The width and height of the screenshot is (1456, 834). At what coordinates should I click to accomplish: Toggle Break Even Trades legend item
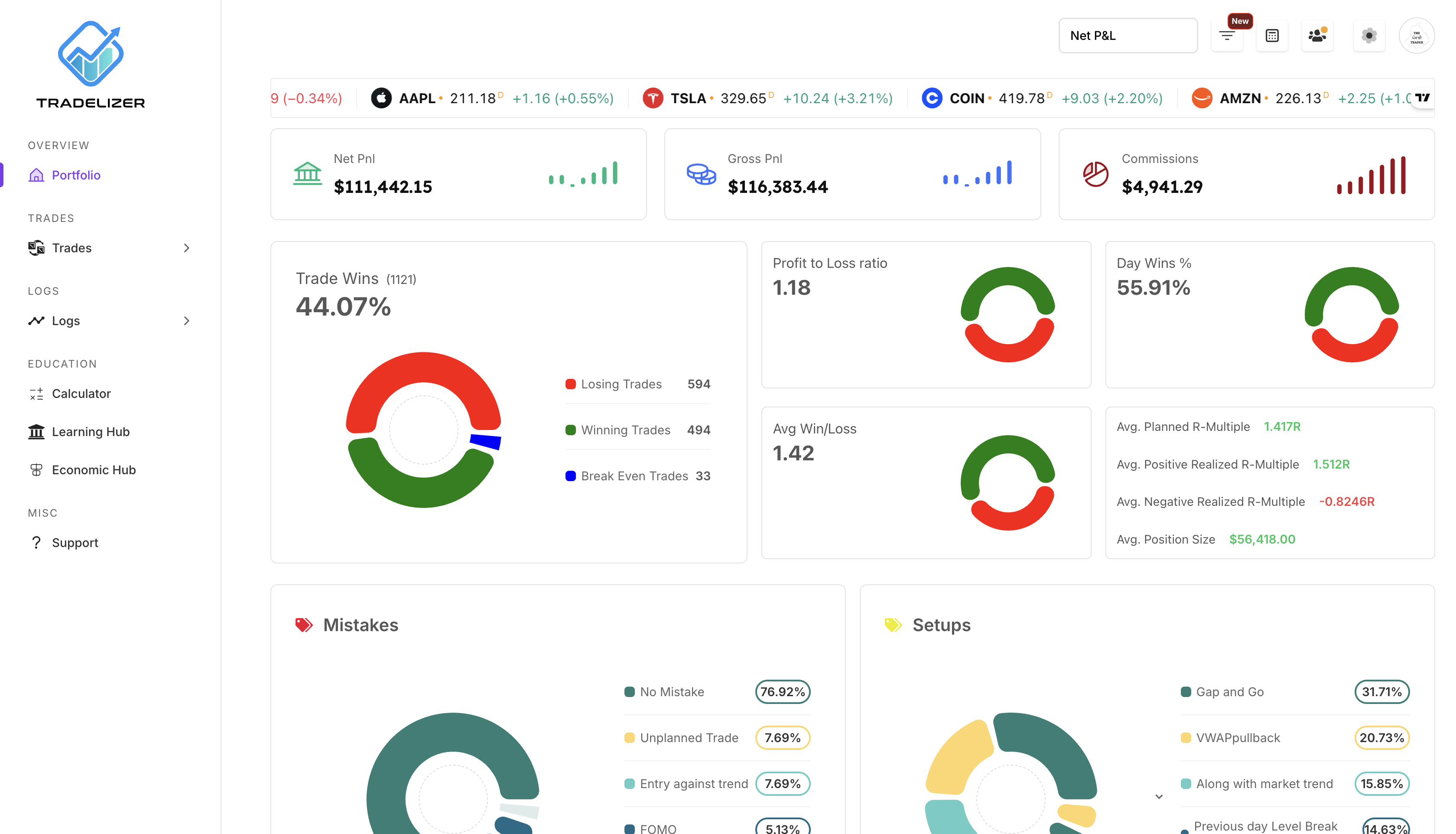click(634, 476)
